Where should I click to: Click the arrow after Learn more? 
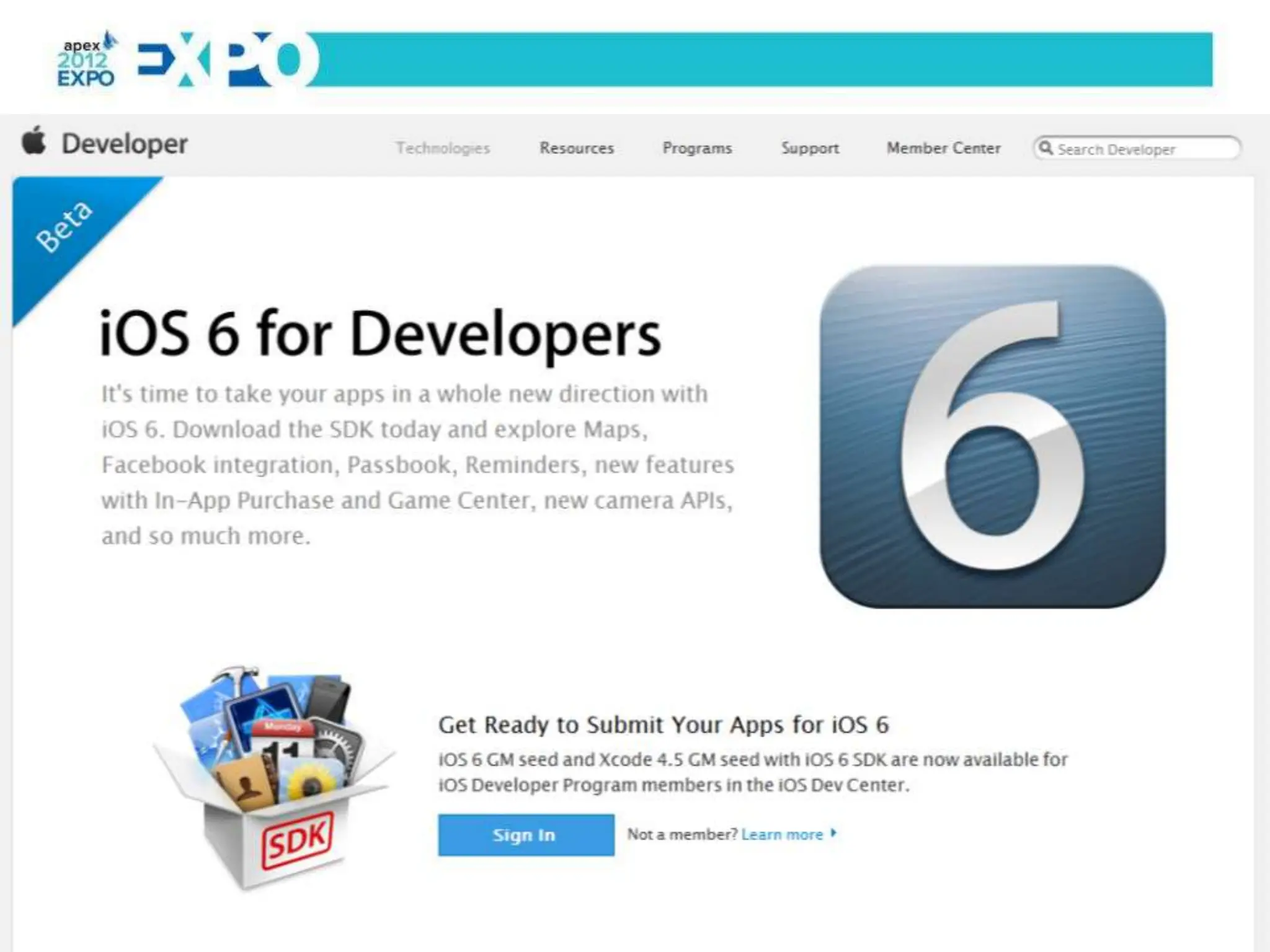(834, 834)
